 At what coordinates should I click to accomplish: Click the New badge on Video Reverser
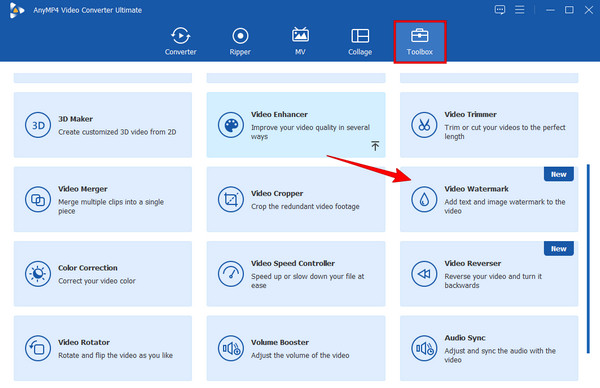click(559, 249)
